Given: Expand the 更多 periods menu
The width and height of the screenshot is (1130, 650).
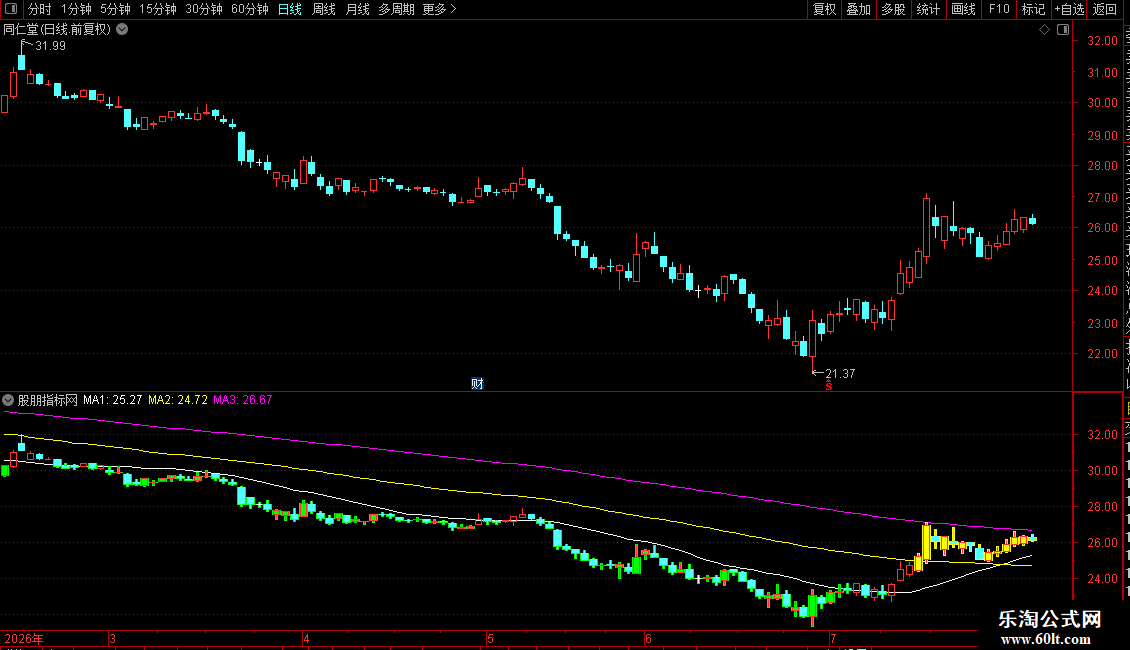Looking at the screenshot, I should [439, 9].
